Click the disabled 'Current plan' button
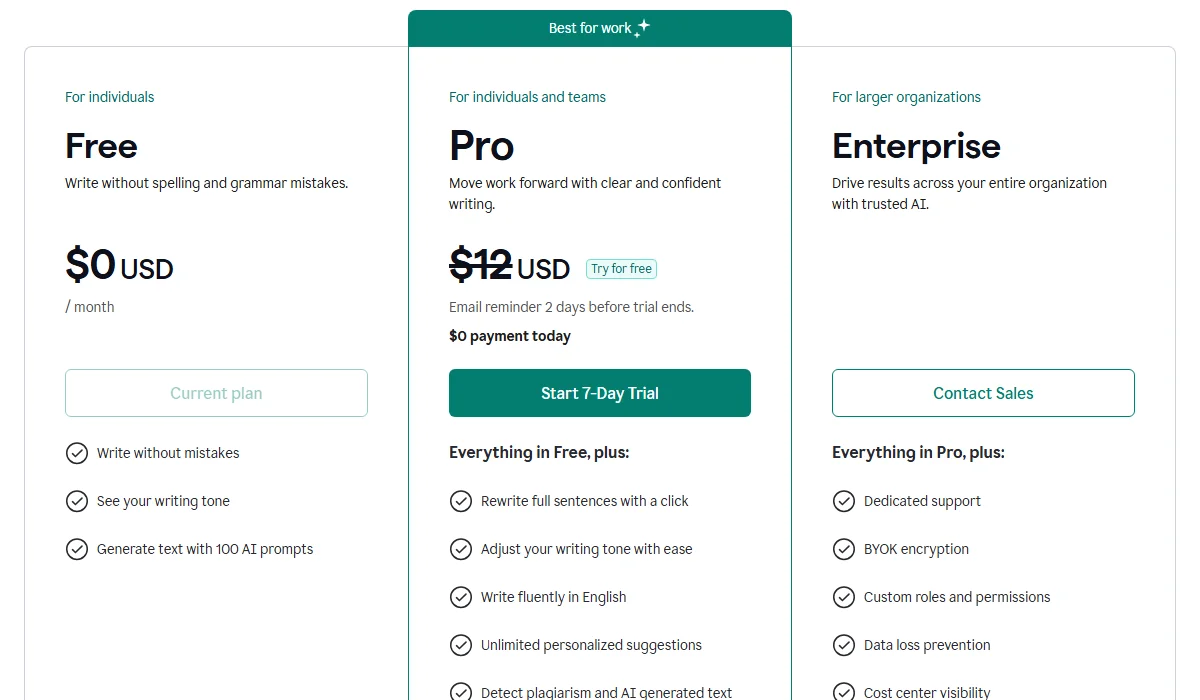Viewport: 1200px width, 700px height. (x=216, y=393)
